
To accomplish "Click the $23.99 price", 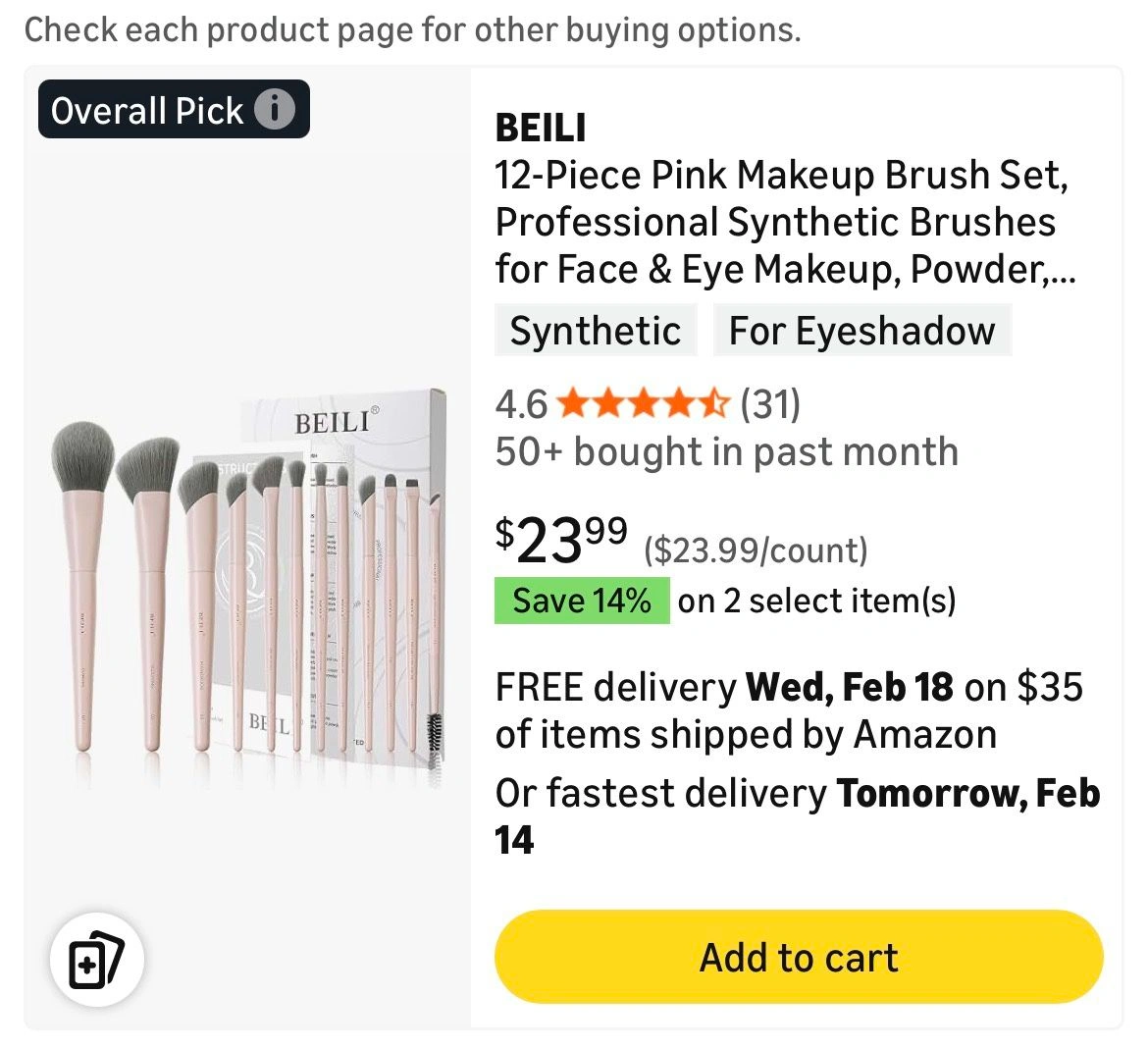I will coord(561,539).
